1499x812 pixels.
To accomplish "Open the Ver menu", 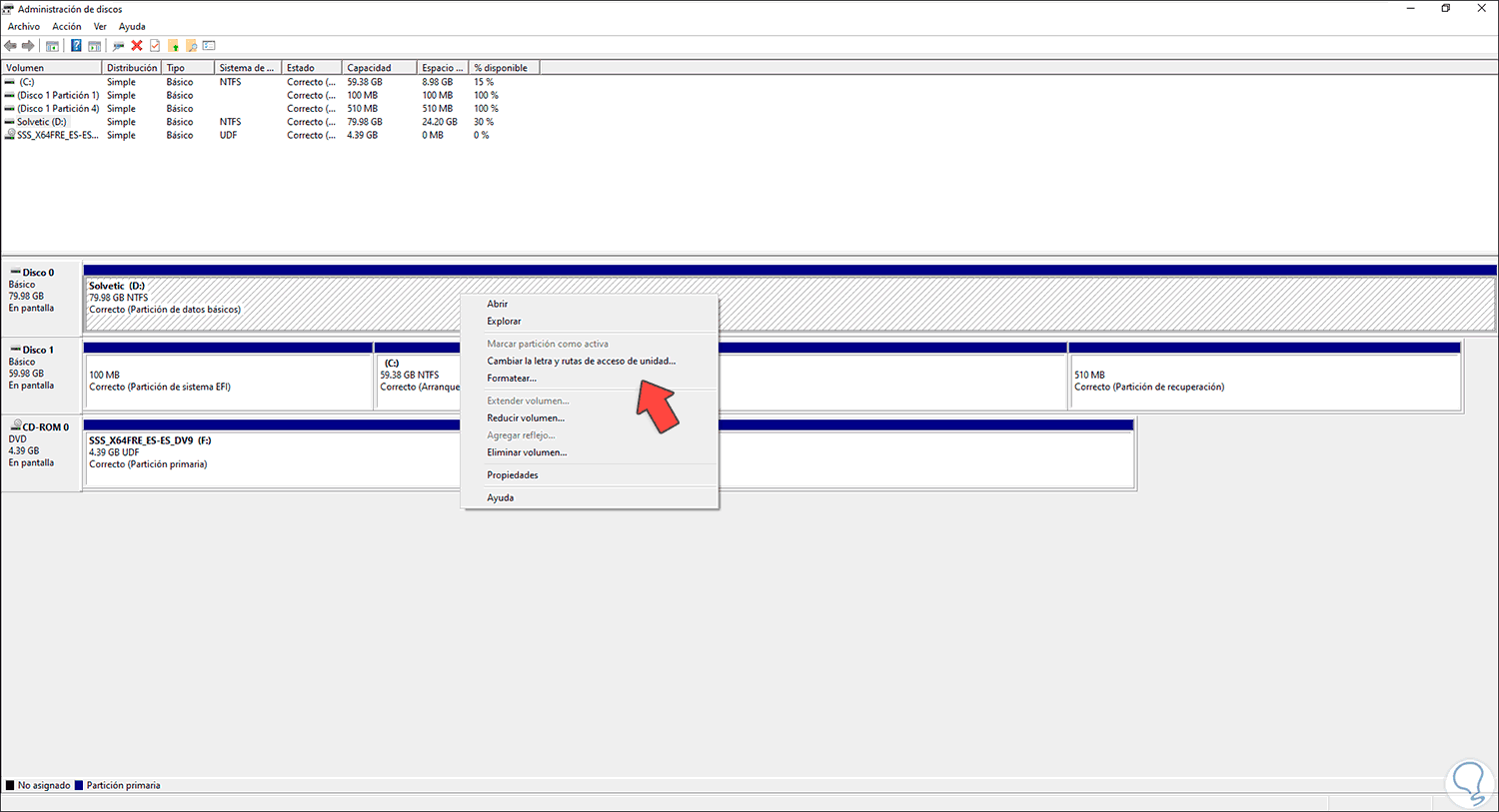I will click(x=99, y=26).
